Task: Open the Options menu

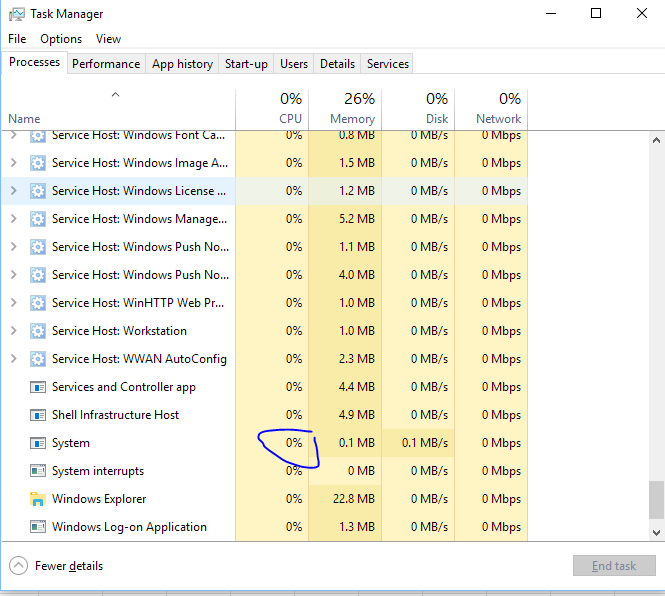Action: point(61,39)
